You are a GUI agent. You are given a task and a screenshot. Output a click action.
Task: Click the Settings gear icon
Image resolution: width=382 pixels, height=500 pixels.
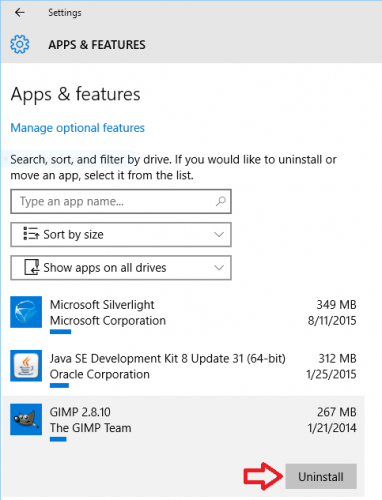coord(20,44)
